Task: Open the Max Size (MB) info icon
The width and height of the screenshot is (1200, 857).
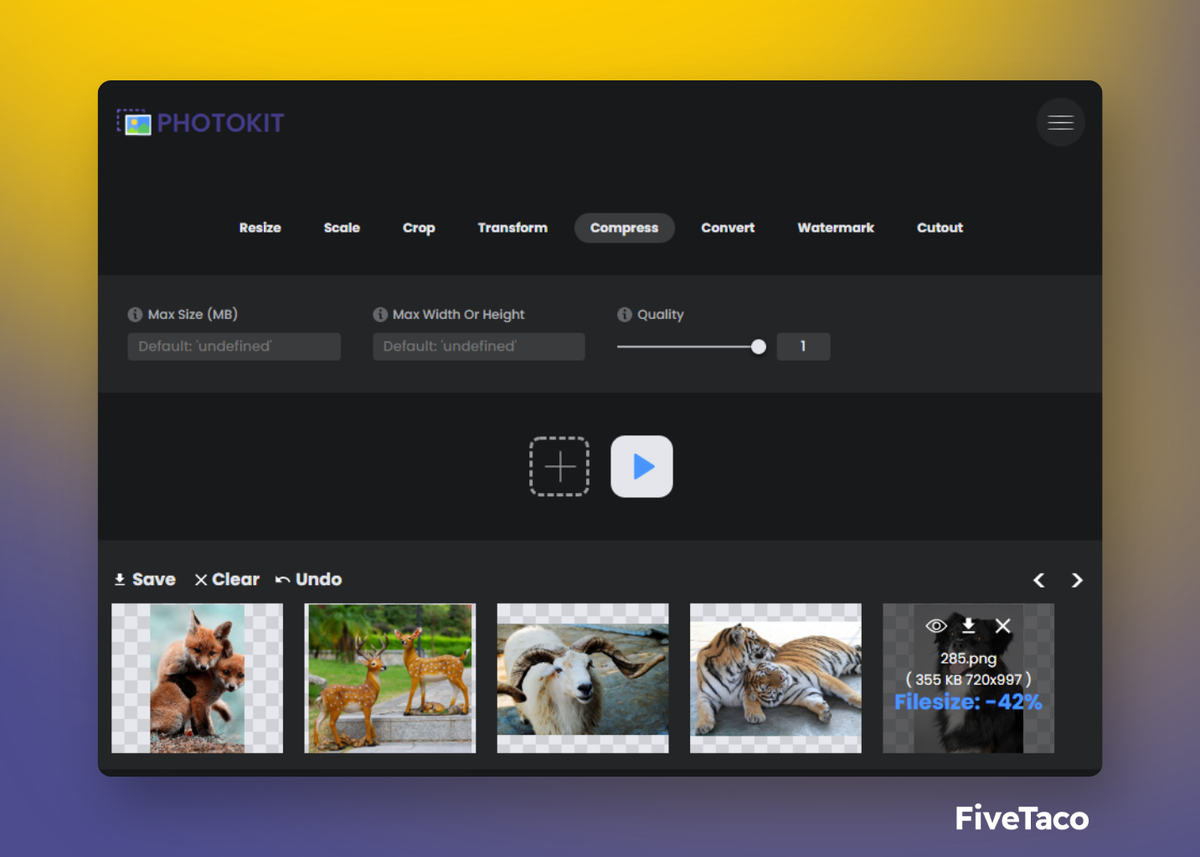Action: (x=134, y=314)
